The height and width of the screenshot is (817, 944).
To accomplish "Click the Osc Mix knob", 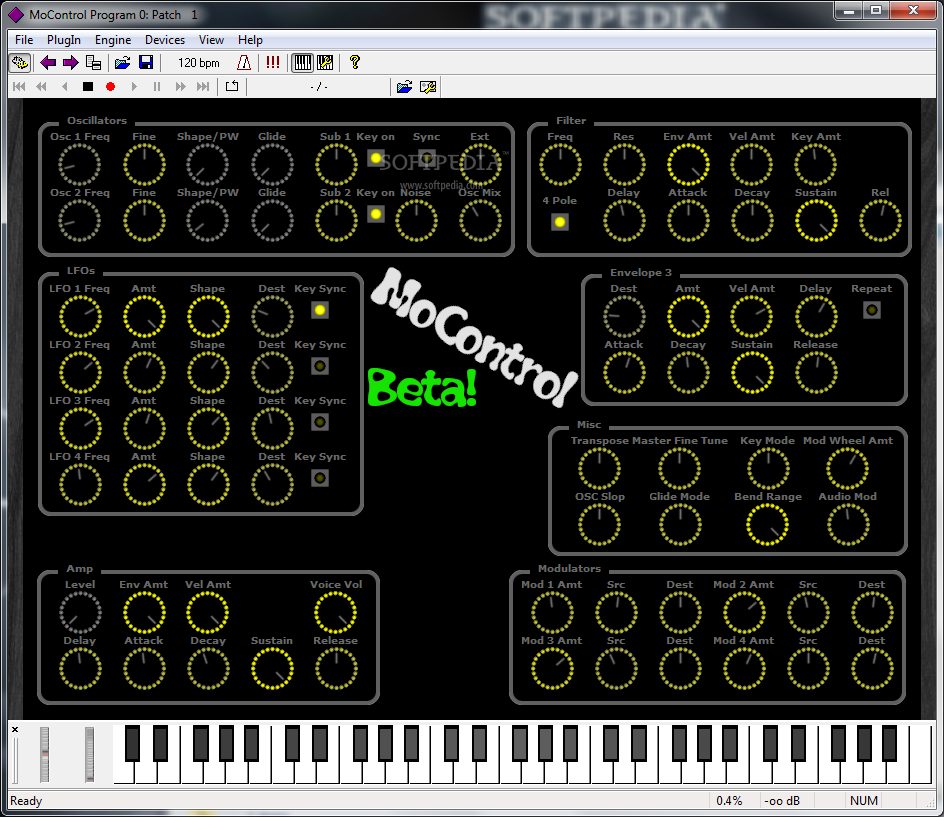I will (480, 221).
